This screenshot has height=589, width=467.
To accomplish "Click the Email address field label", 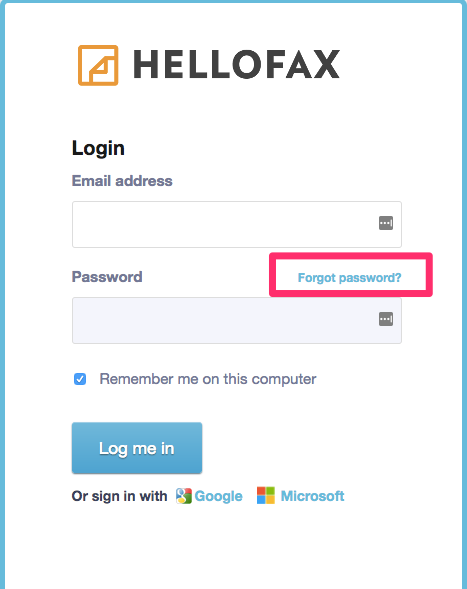I will pos(122,181).
